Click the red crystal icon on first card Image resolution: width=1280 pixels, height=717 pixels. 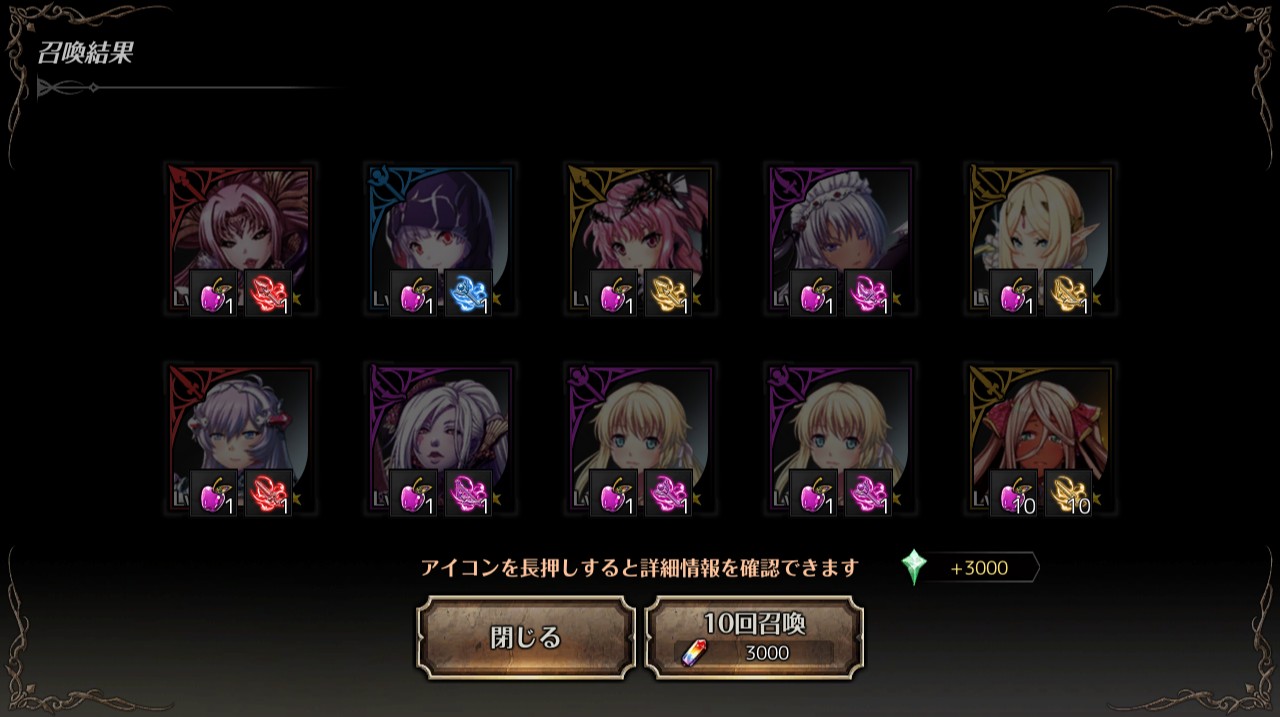coord(268,293)
